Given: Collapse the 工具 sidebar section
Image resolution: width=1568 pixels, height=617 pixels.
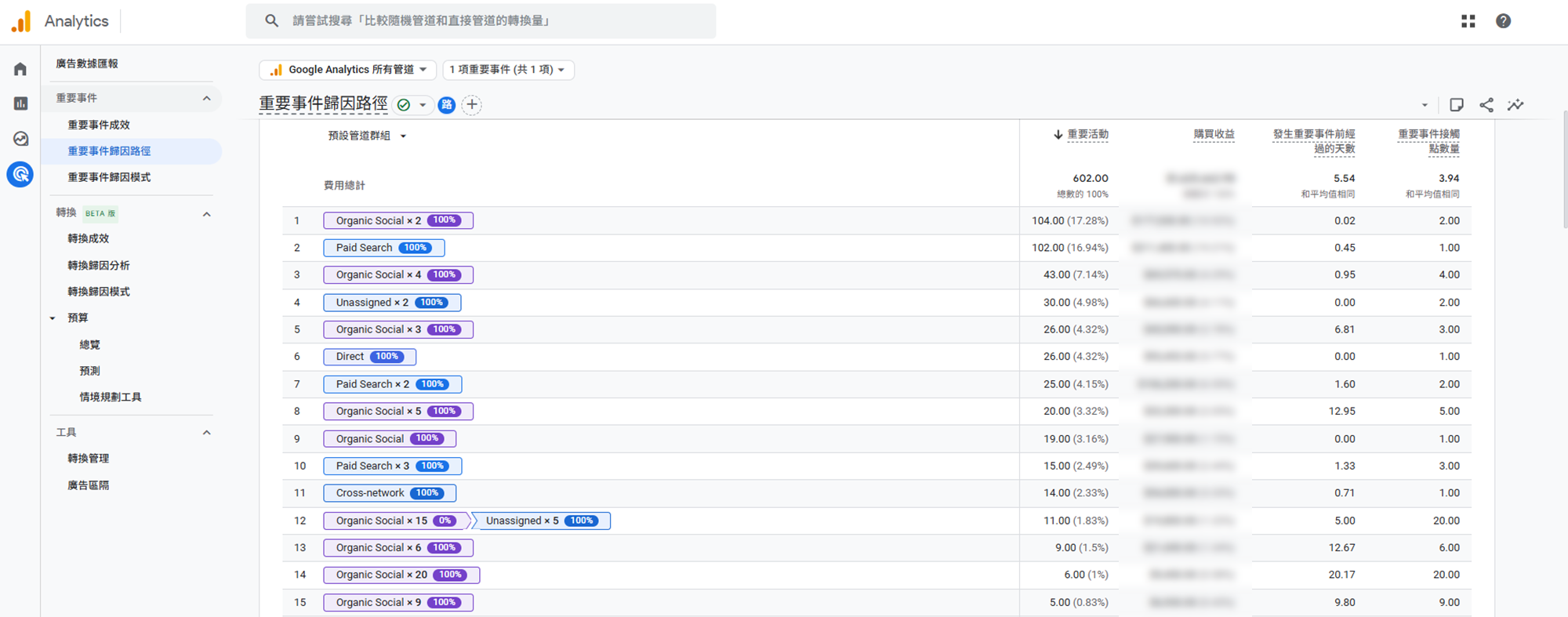Looking at the screenshot, I should (207, 433).
